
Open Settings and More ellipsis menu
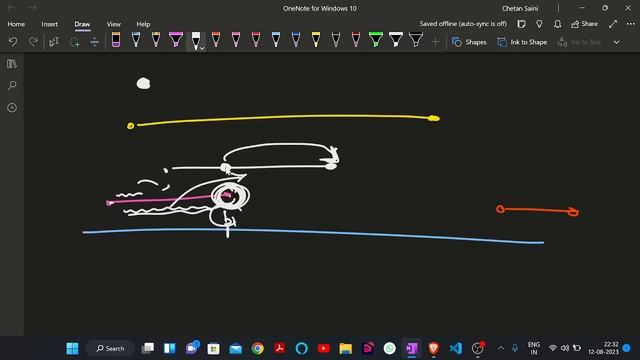point(631,24)
